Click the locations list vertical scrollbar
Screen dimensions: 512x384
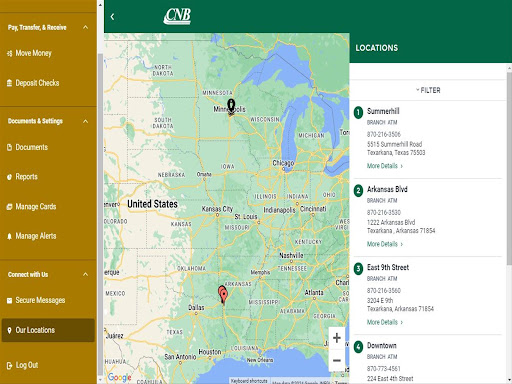pyautogui.click(x=509, y=168)
